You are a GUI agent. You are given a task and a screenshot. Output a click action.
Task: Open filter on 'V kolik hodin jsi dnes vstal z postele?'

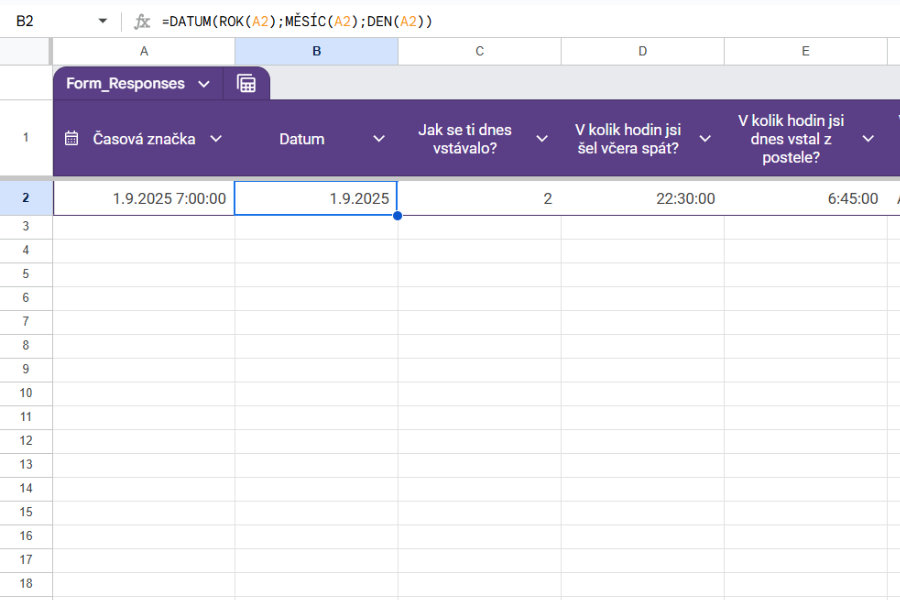tap(866, 139)
